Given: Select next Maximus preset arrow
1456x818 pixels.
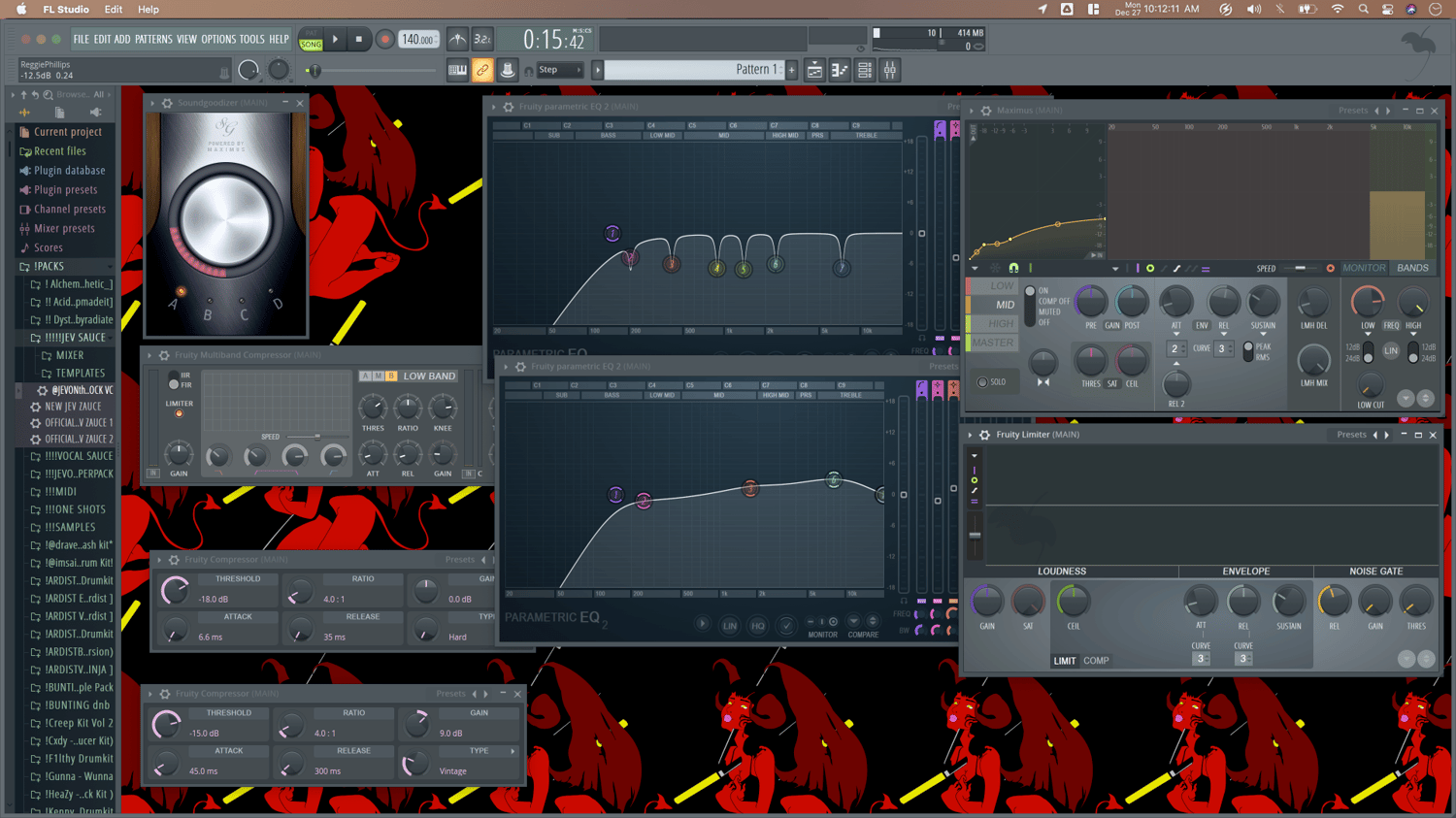Looking at the screenshot, I should tap(1388, 111).
